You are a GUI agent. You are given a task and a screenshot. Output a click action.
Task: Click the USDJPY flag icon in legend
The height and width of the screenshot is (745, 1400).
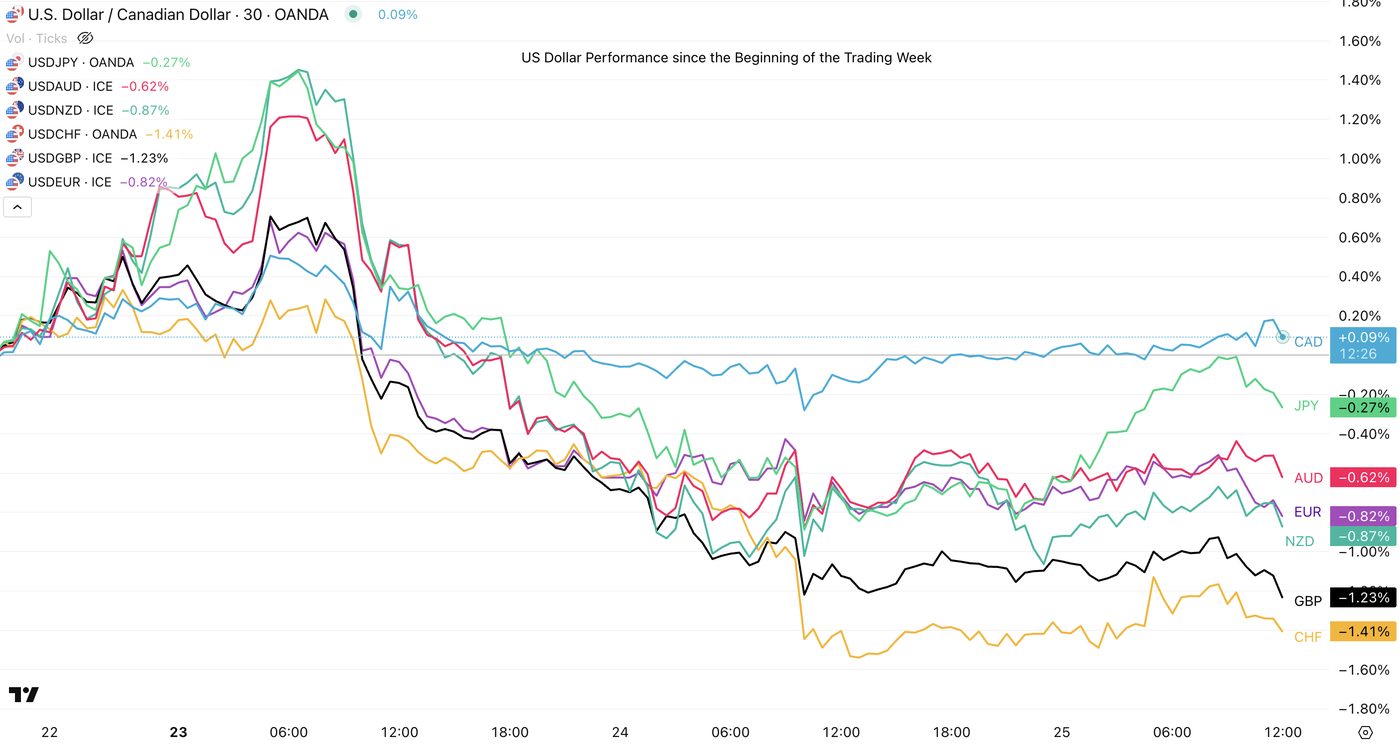14,62
